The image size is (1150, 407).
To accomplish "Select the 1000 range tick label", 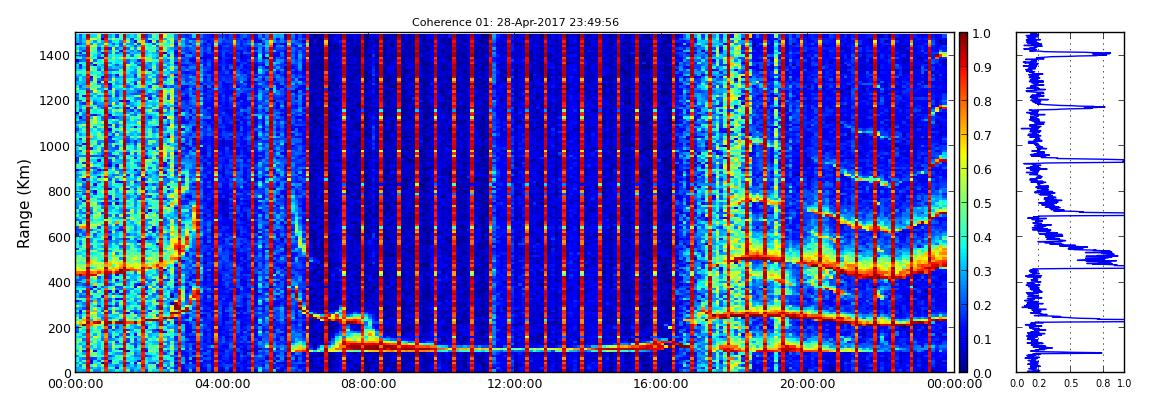I will coord(55,147).
